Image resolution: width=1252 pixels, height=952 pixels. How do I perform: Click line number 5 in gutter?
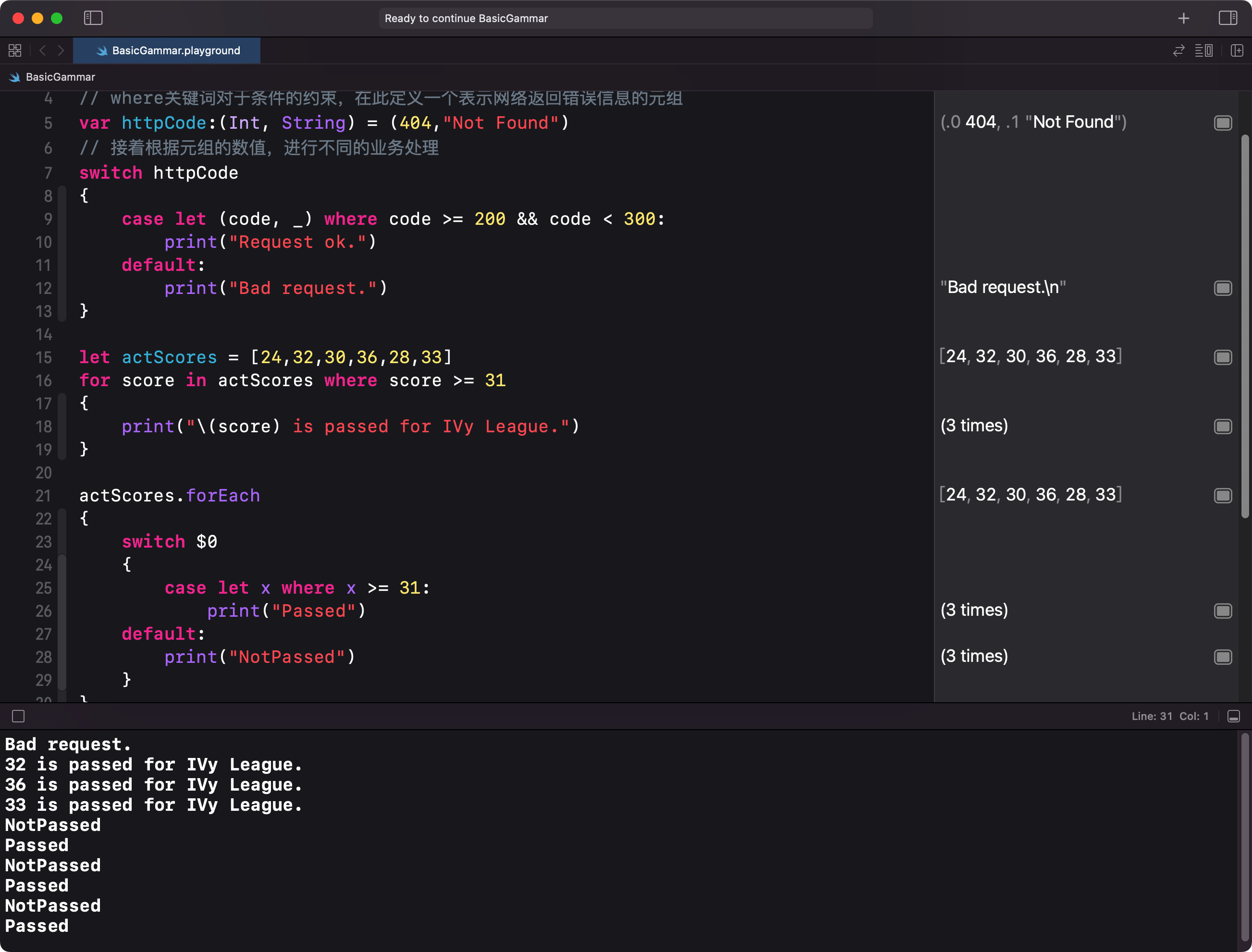click(x=48, y=123)
